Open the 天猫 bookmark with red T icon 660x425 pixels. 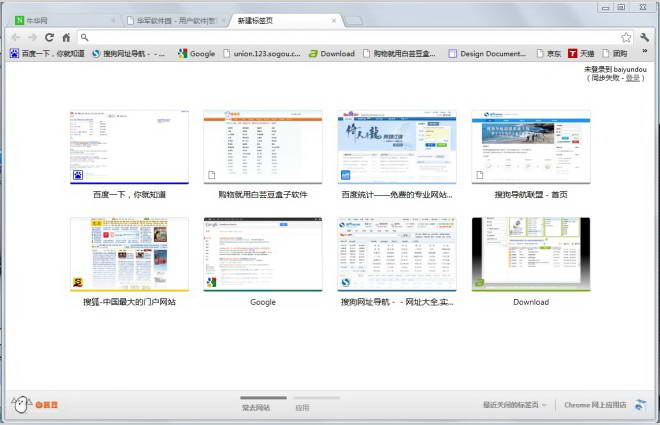point(581,53)
